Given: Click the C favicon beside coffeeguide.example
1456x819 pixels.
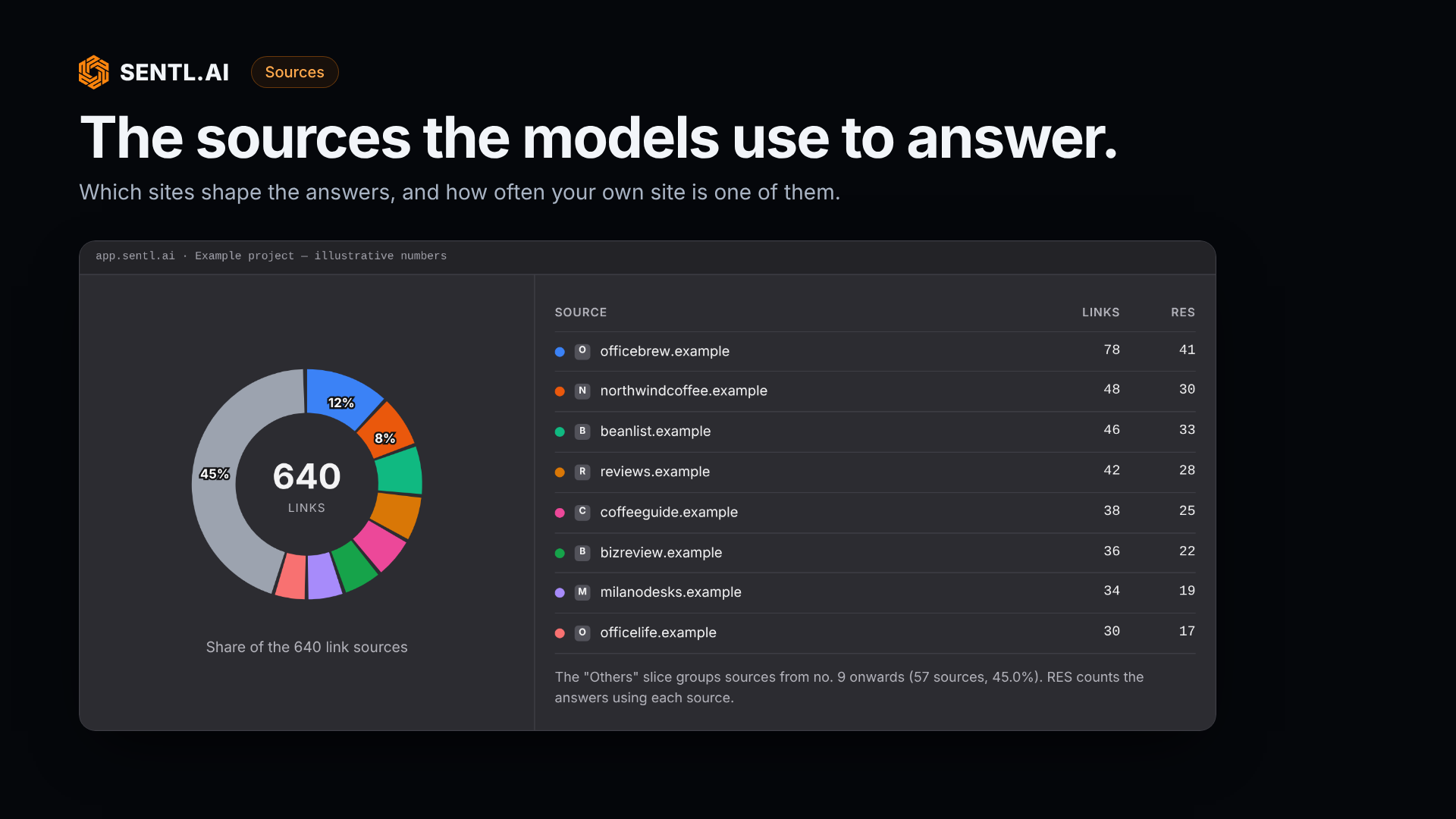Looking at the screenshot, I should 582,512.
